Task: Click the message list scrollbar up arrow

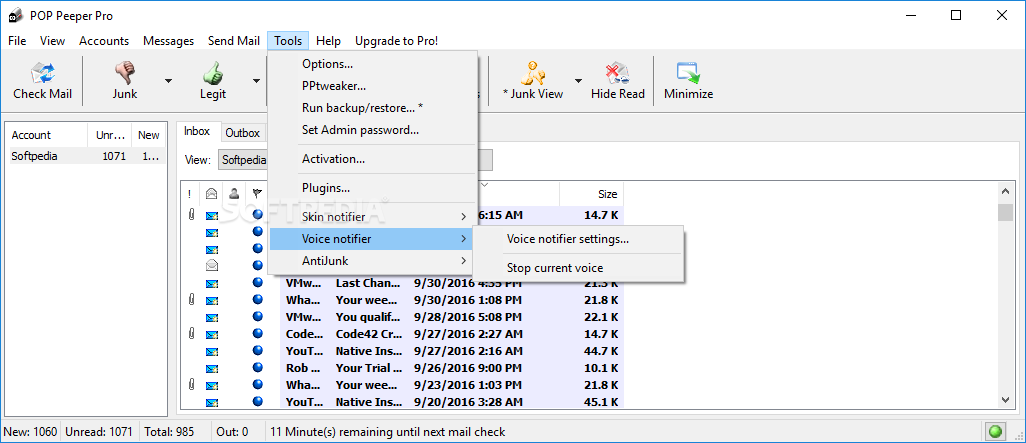Action: 1006,191
